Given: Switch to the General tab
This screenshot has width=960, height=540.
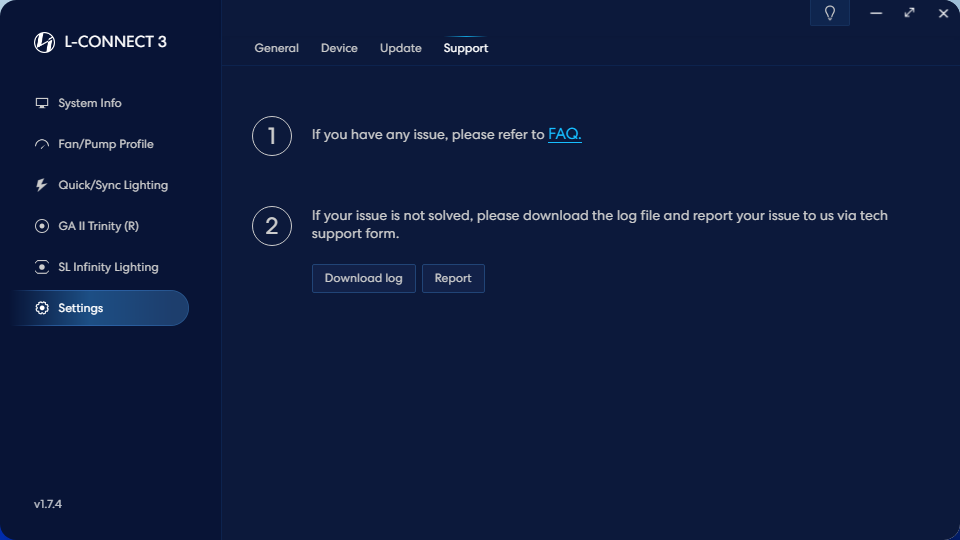Looking at the screenshot, I should coord(277,48).
